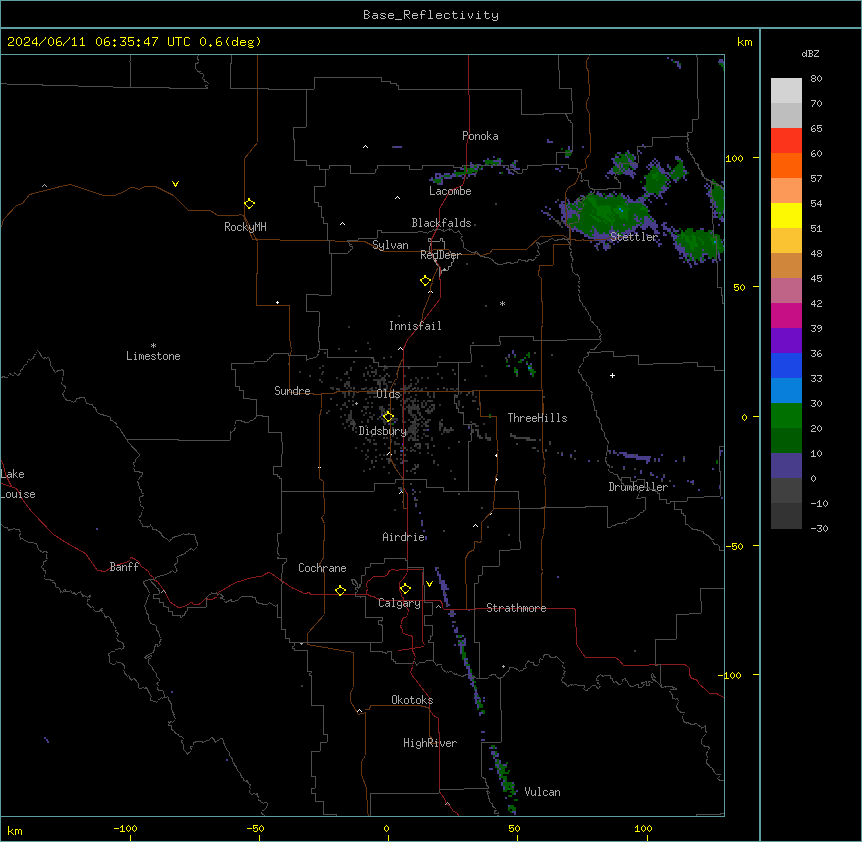The width and height of the screenshot is (862, 842).
Task: Click the Base_Reflectivity title
Action: 431,15
